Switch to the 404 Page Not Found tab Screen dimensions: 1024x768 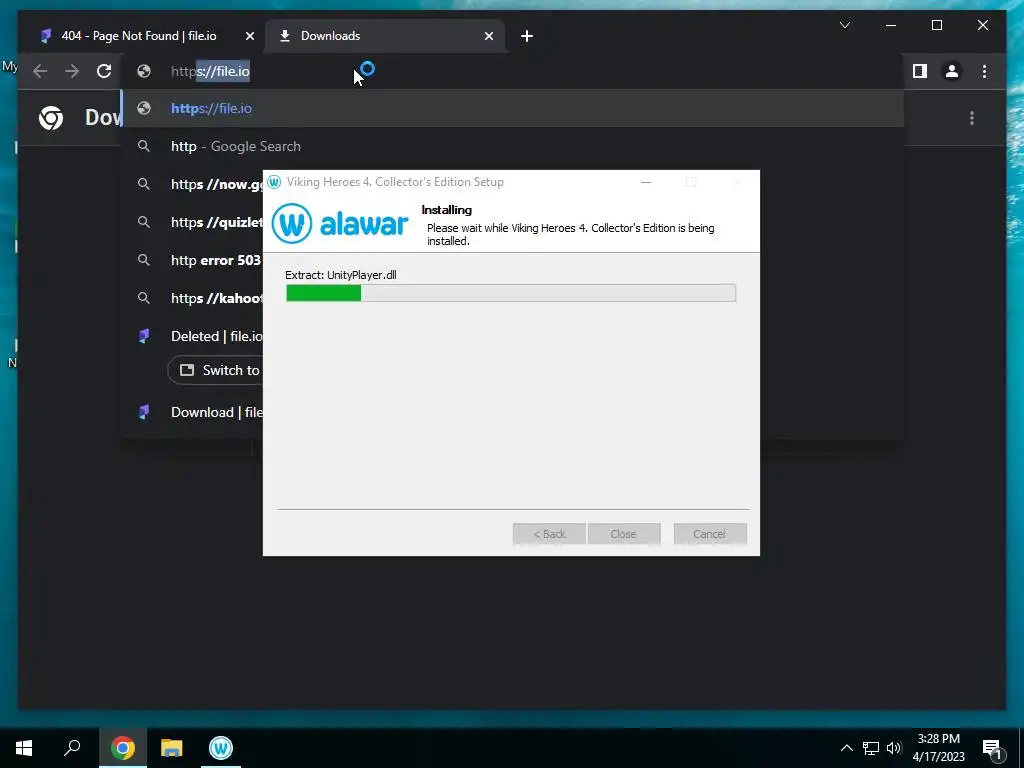[138, 36]
